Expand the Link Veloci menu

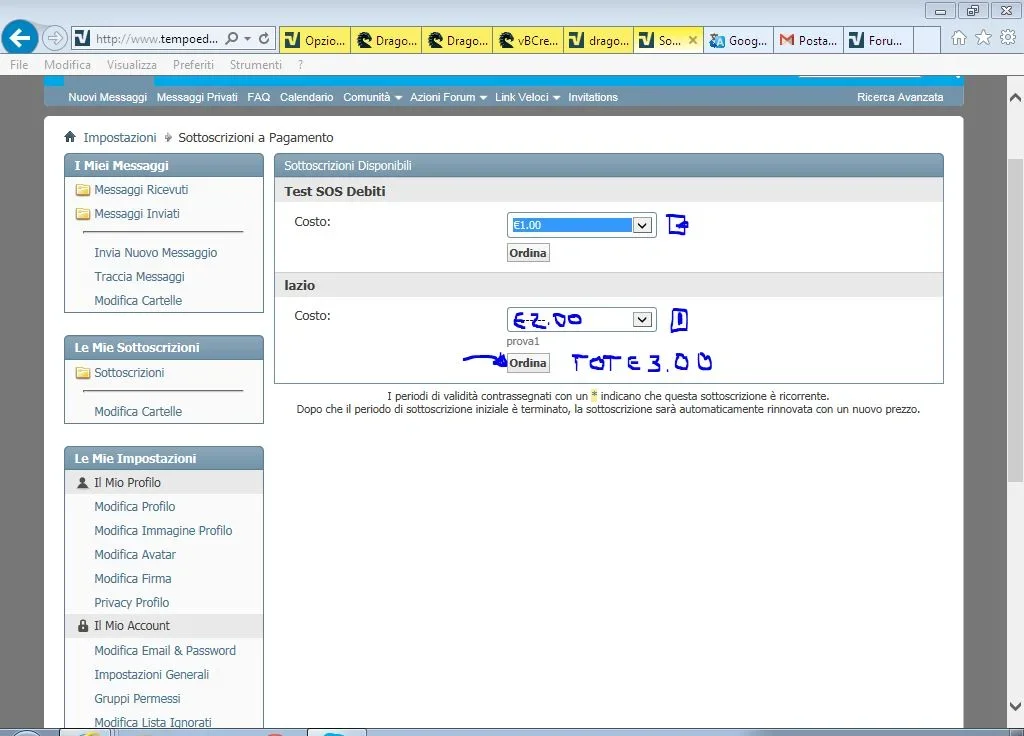(x=527, y=97)
